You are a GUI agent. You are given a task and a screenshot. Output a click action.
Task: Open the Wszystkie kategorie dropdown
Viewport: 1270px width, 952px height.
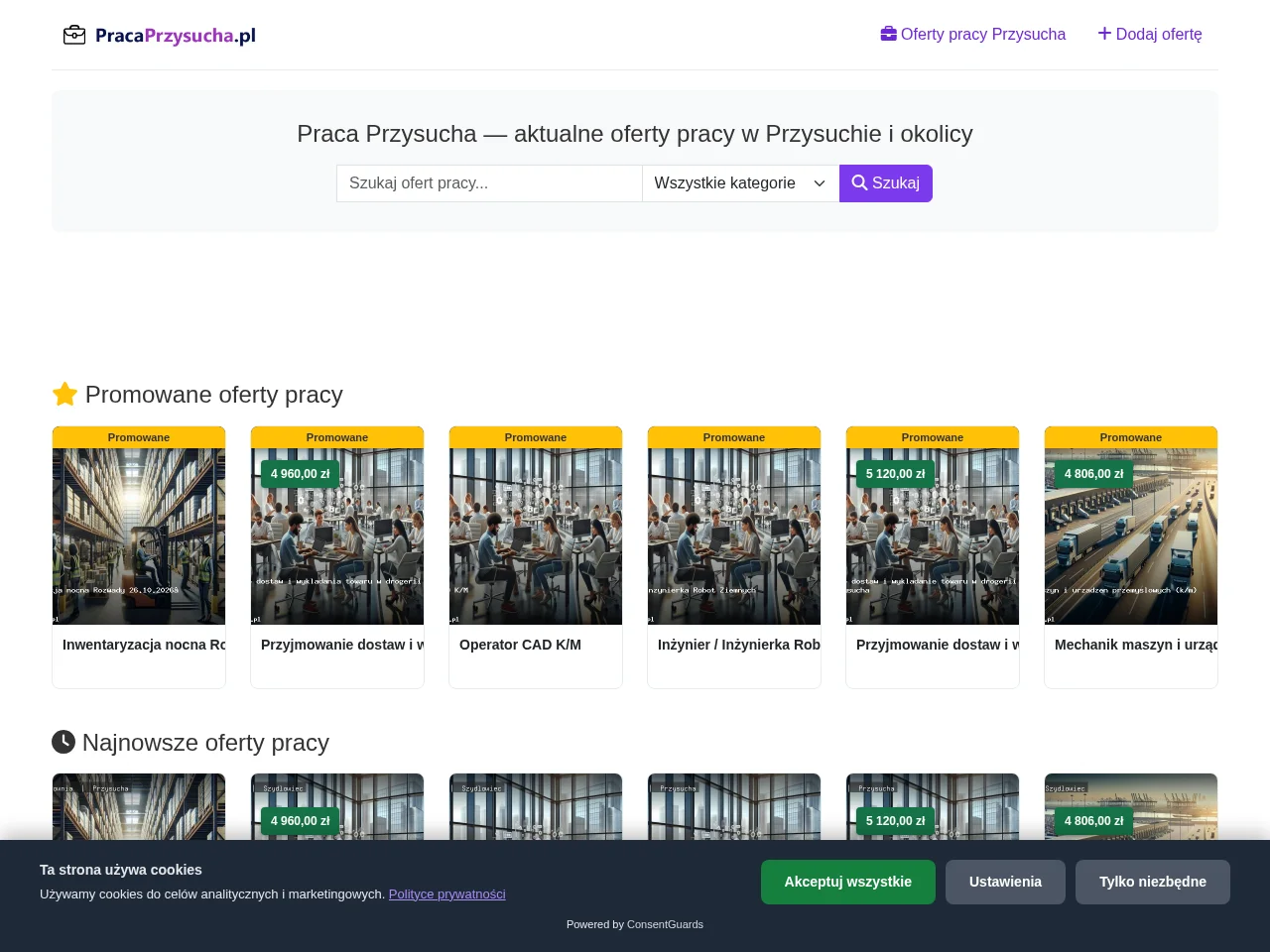tap(741, 183)
